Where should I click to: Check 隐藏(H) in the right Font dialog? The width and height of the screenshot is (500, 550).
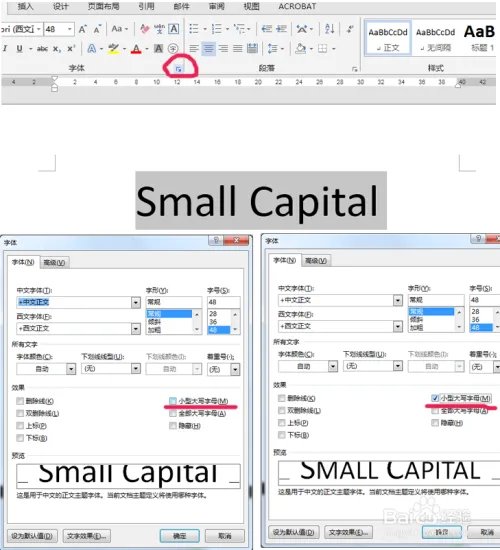(435, 423)
